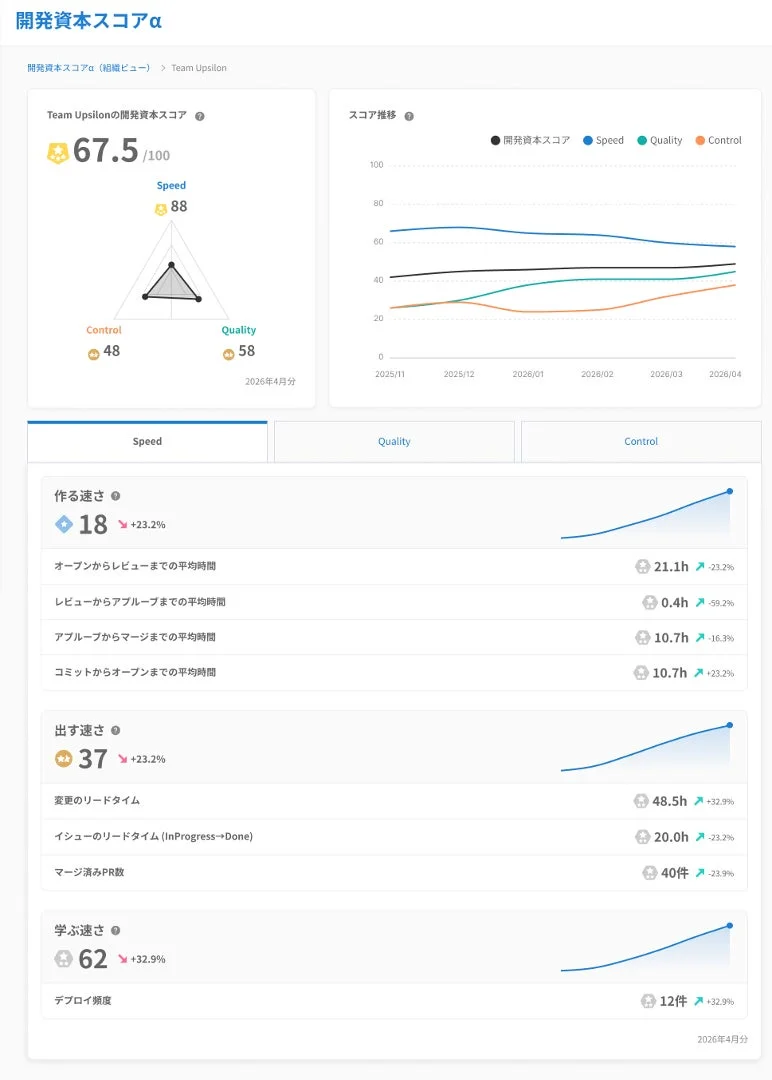Click help icon next to 出す速さ
772x1080 pixels.
coord(116,730)
